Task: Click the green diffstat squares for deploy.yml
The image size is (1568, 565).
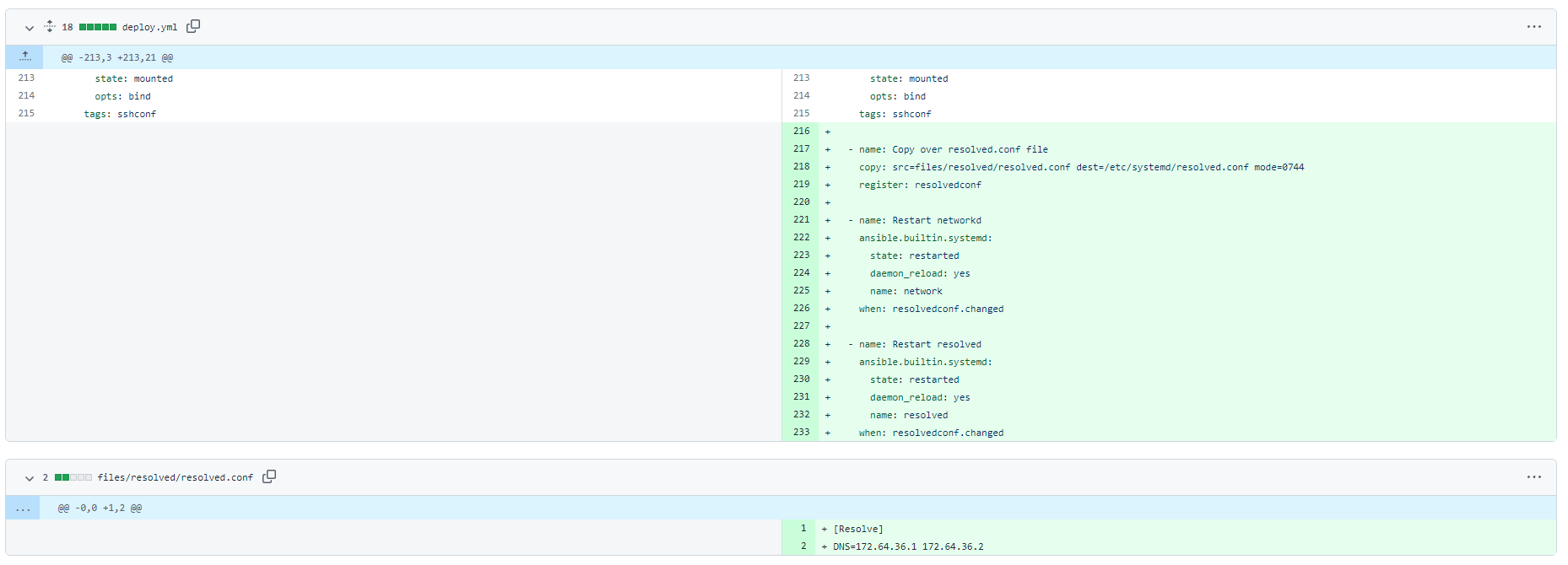Action: click(x=98, y=27)
